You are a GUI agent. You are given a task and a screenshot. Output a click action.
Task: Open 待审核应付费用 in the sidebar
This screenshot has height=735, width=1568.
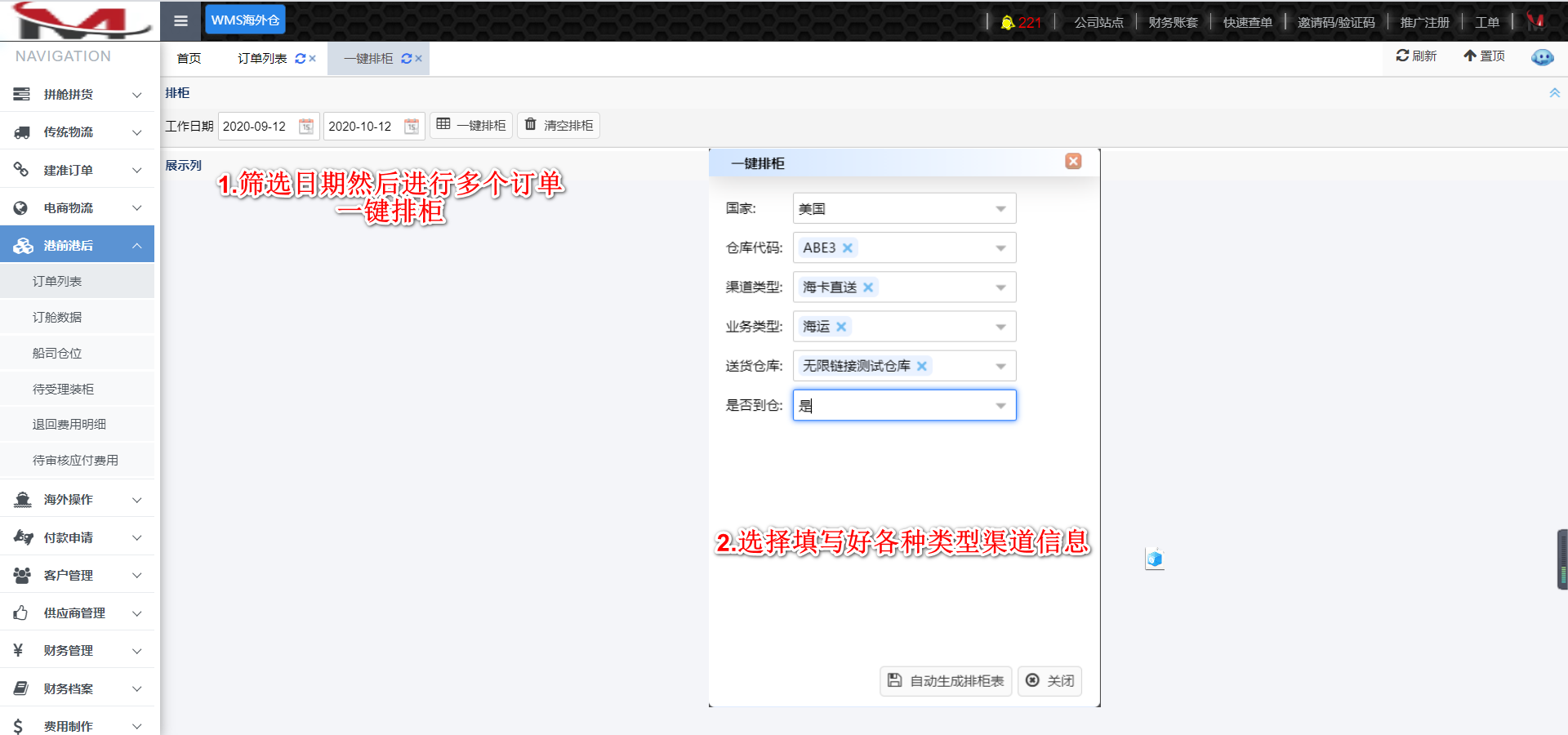click(77, 461)
